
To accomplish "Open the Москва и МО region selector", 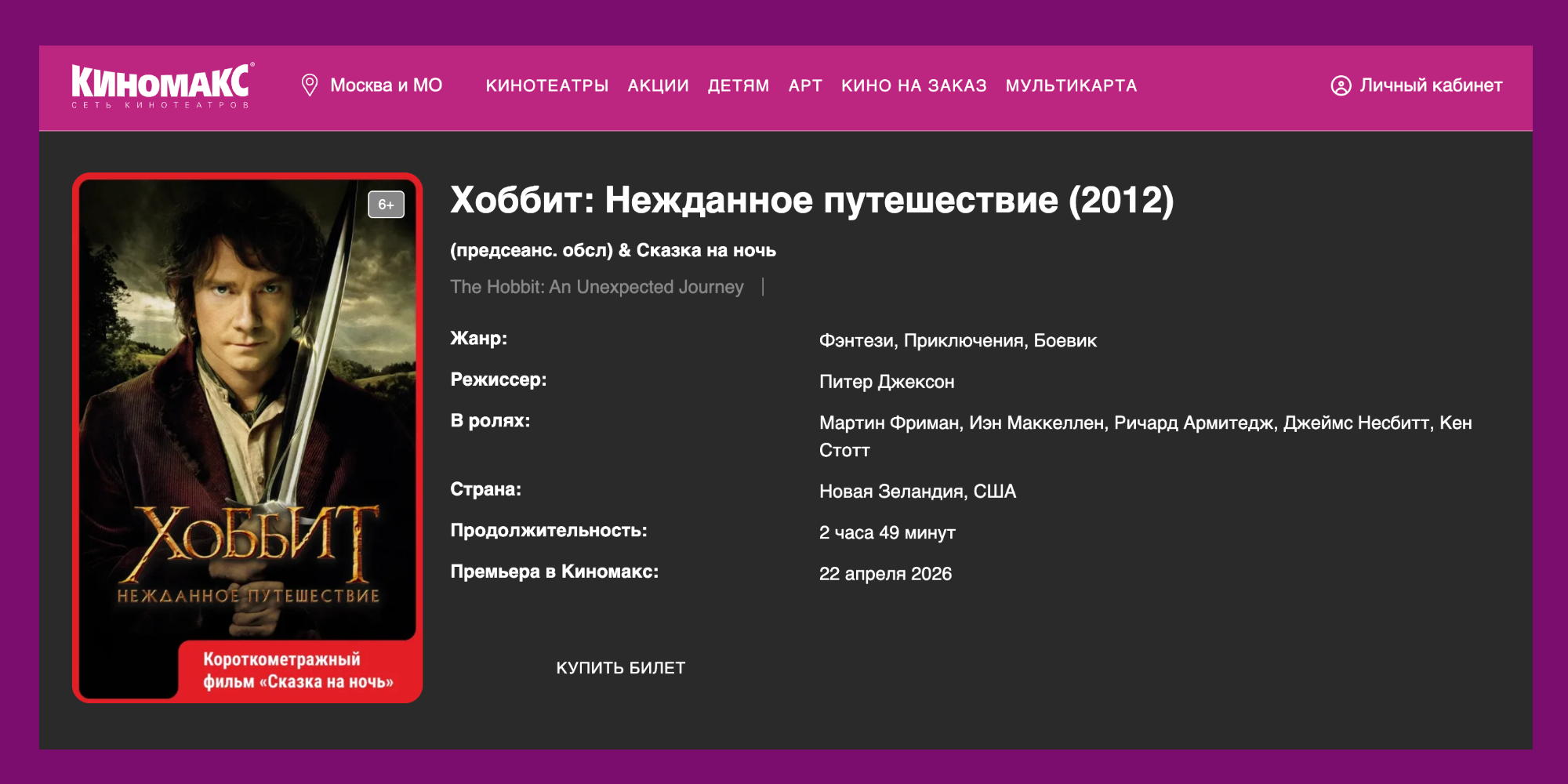I will pos(386,85).
